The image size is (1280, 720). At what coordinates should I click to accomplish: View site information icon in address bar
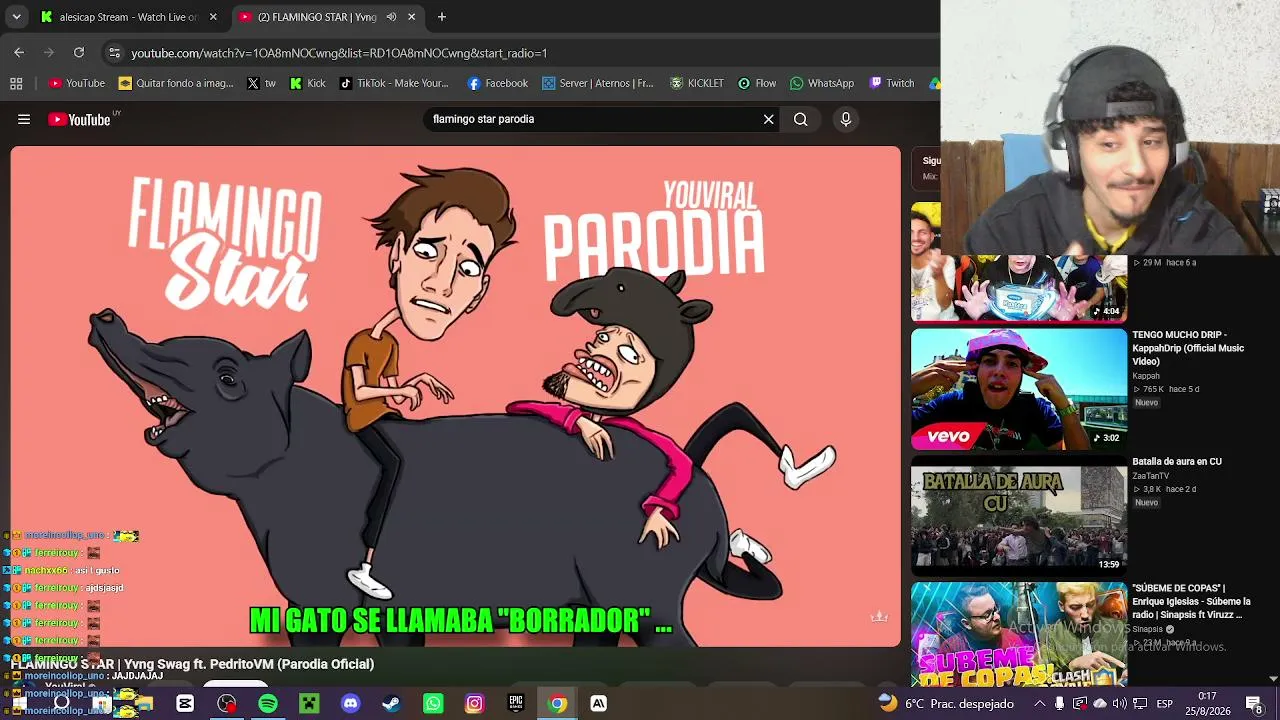click(114, 53)
